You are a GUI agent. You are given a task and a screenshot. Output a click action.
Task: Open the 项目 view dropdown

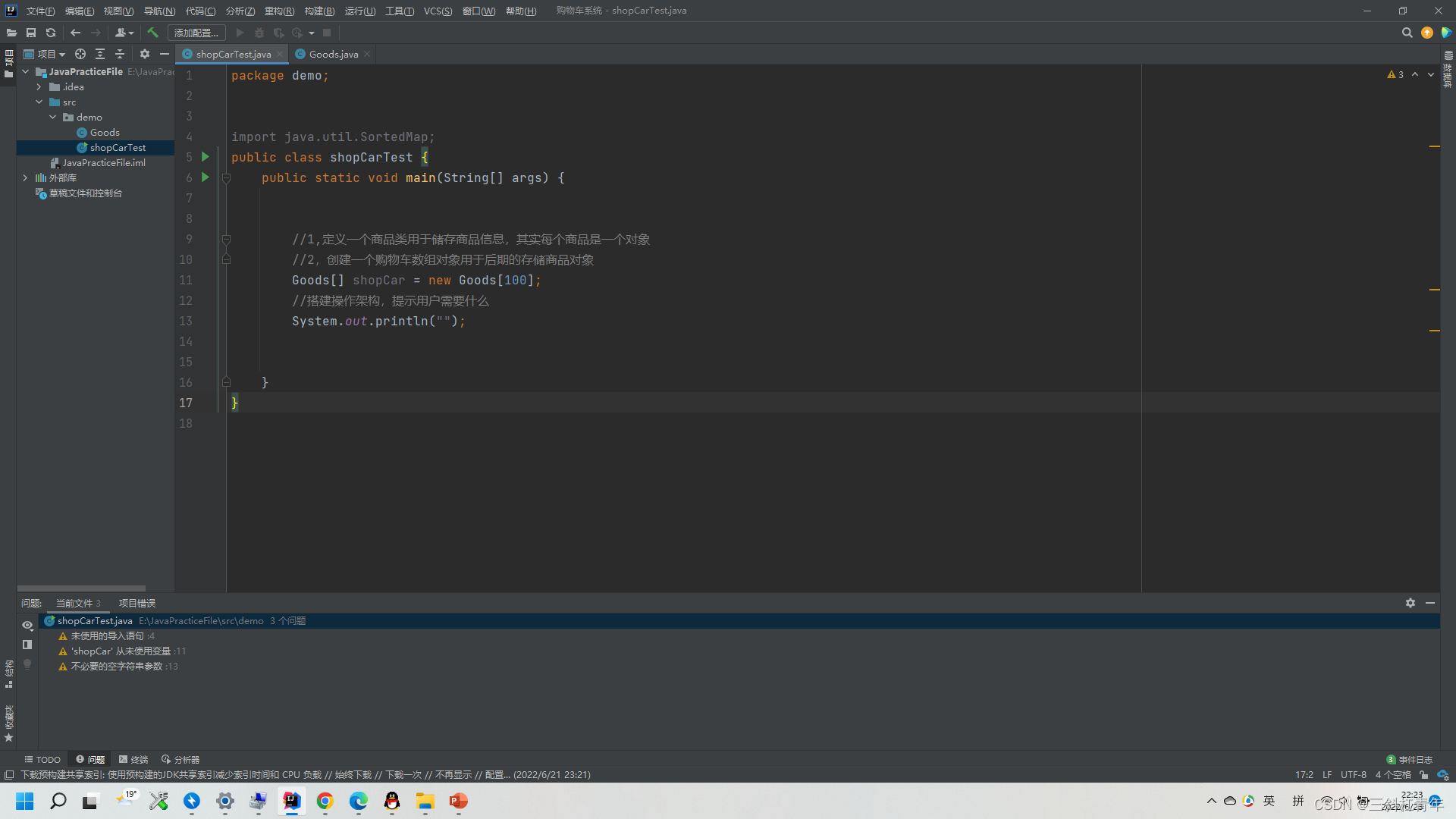[45, 54]
